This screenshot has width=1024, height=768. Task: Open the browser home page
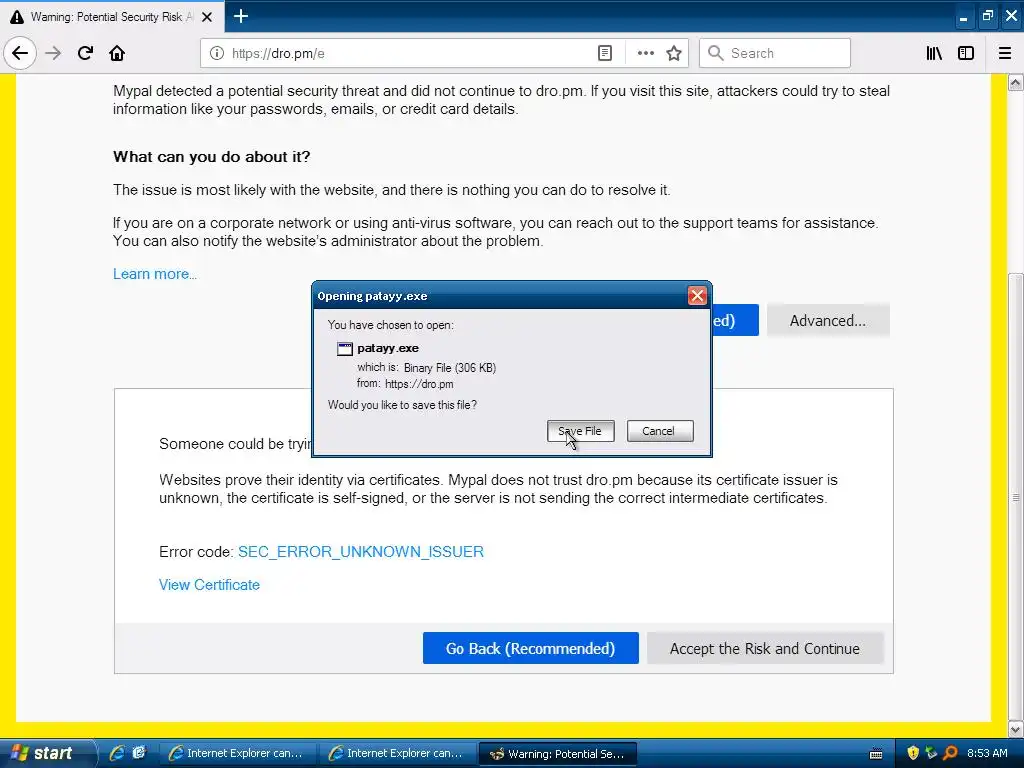coord(117,53)
